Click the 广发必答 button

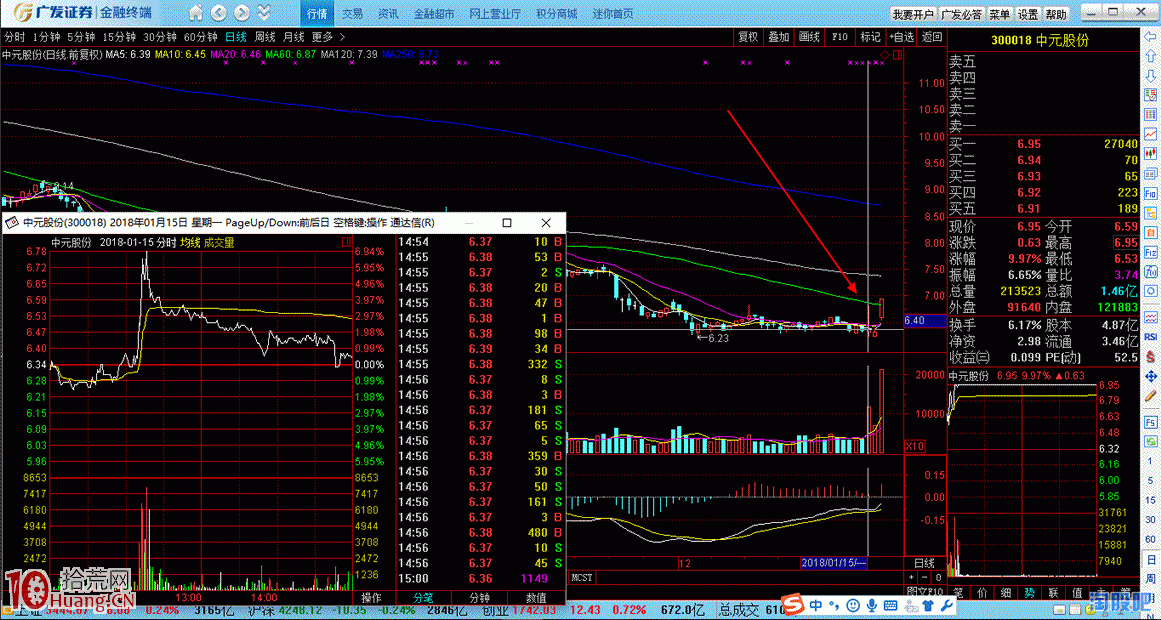962,14
